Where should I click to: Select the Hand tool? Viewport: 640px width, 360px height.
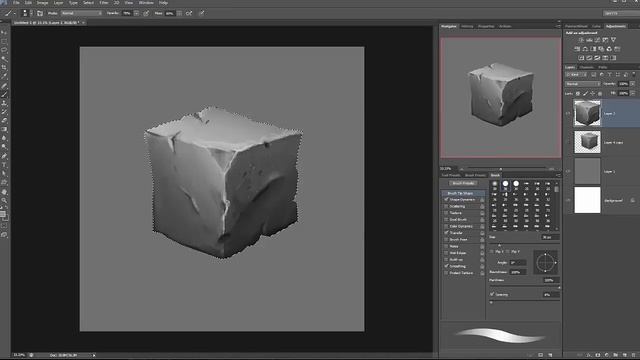4,192
